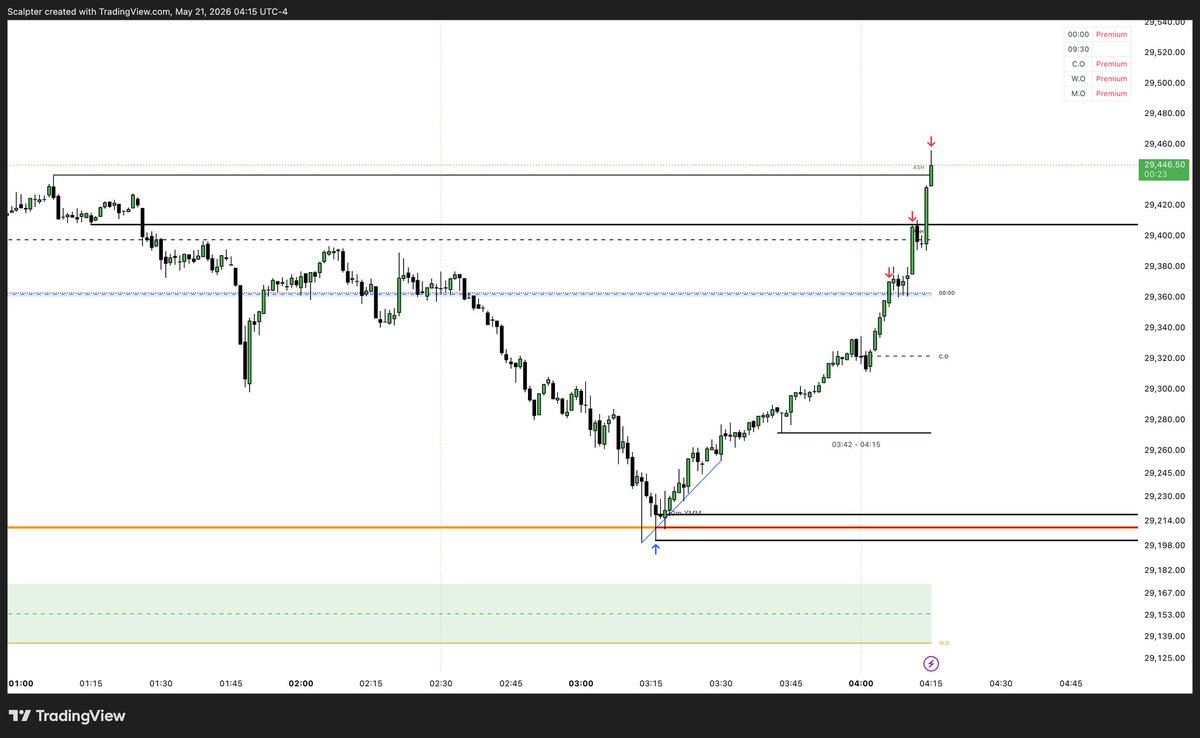Click the 02:30 time axis label

441,684
